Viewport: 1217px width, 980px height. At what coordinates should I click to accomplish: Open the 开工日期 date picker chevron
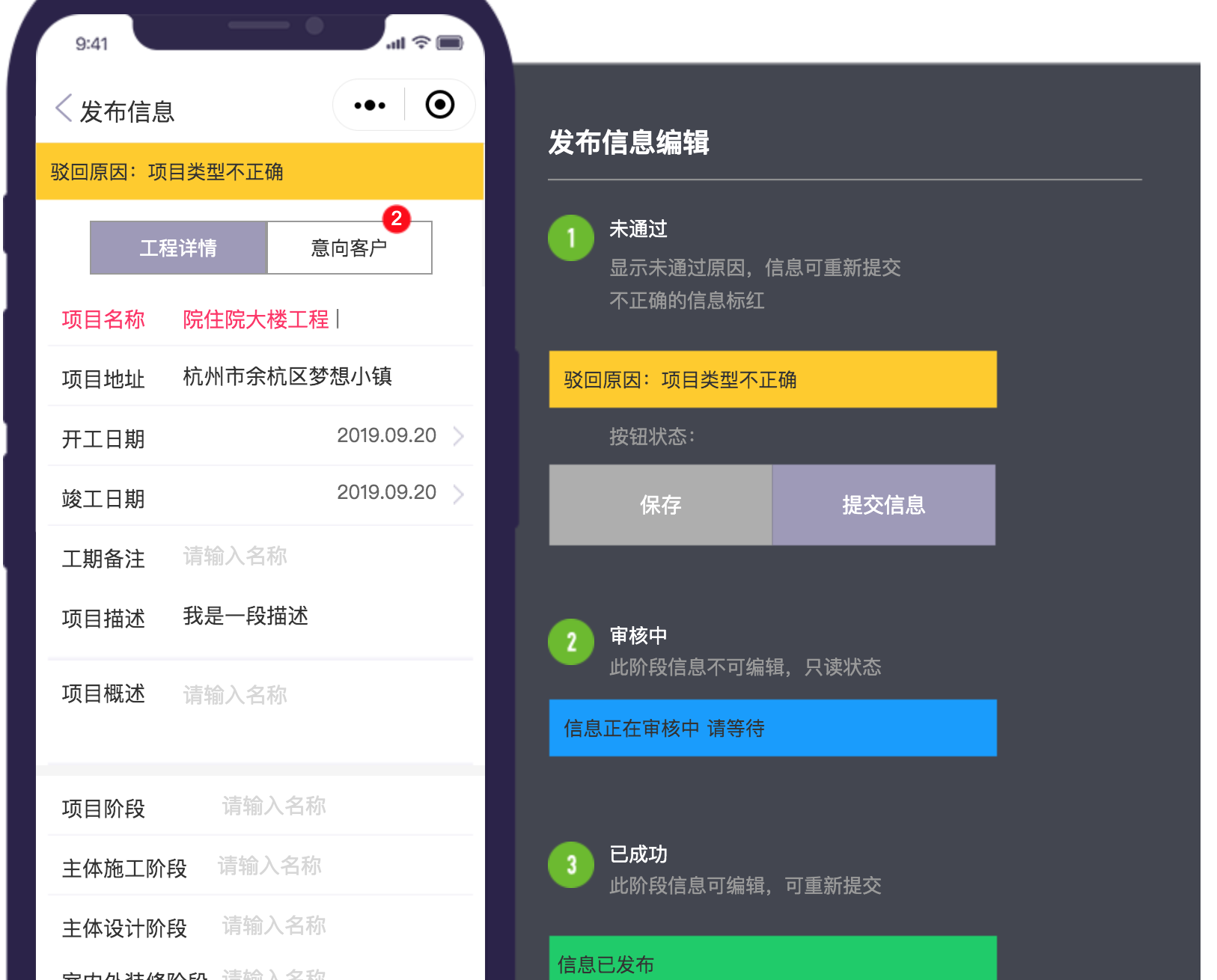click(x=459, y=435)
